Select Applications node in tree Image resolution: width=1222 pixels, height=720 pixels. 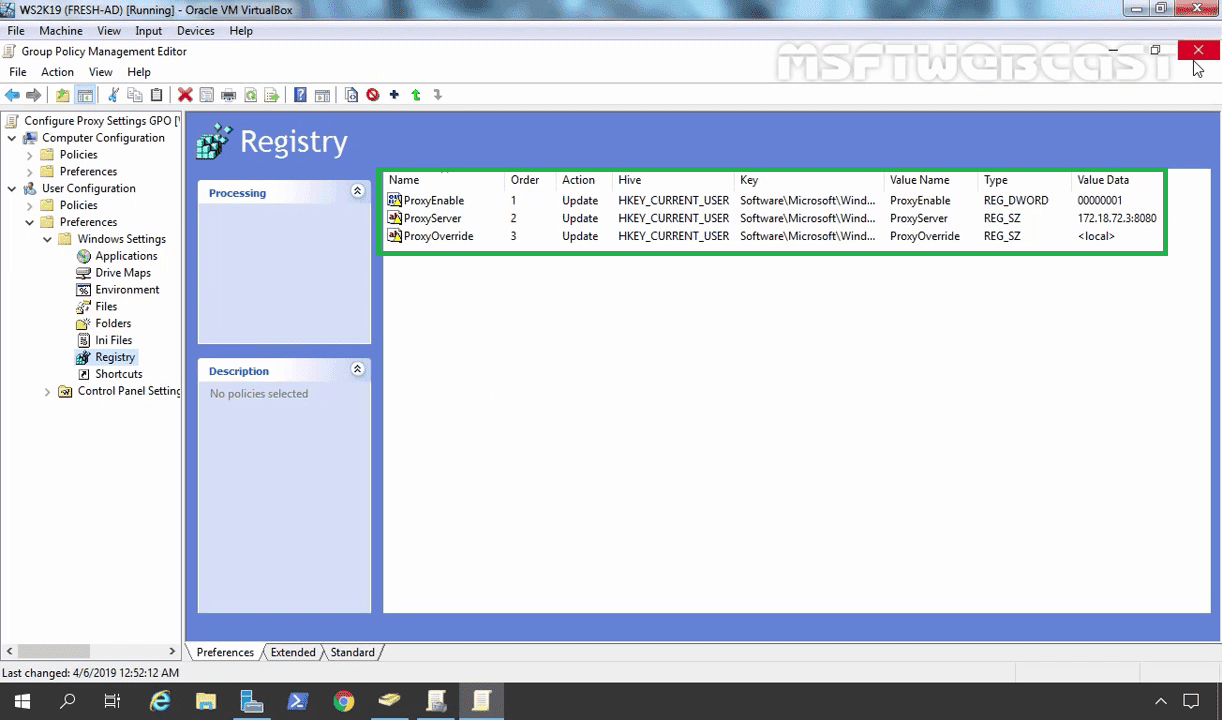(126, 256)
